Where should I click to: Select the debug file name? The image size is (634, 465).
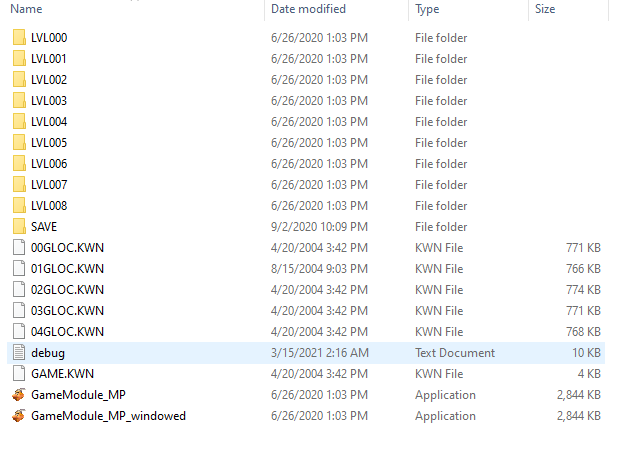(x=48, y=353)
